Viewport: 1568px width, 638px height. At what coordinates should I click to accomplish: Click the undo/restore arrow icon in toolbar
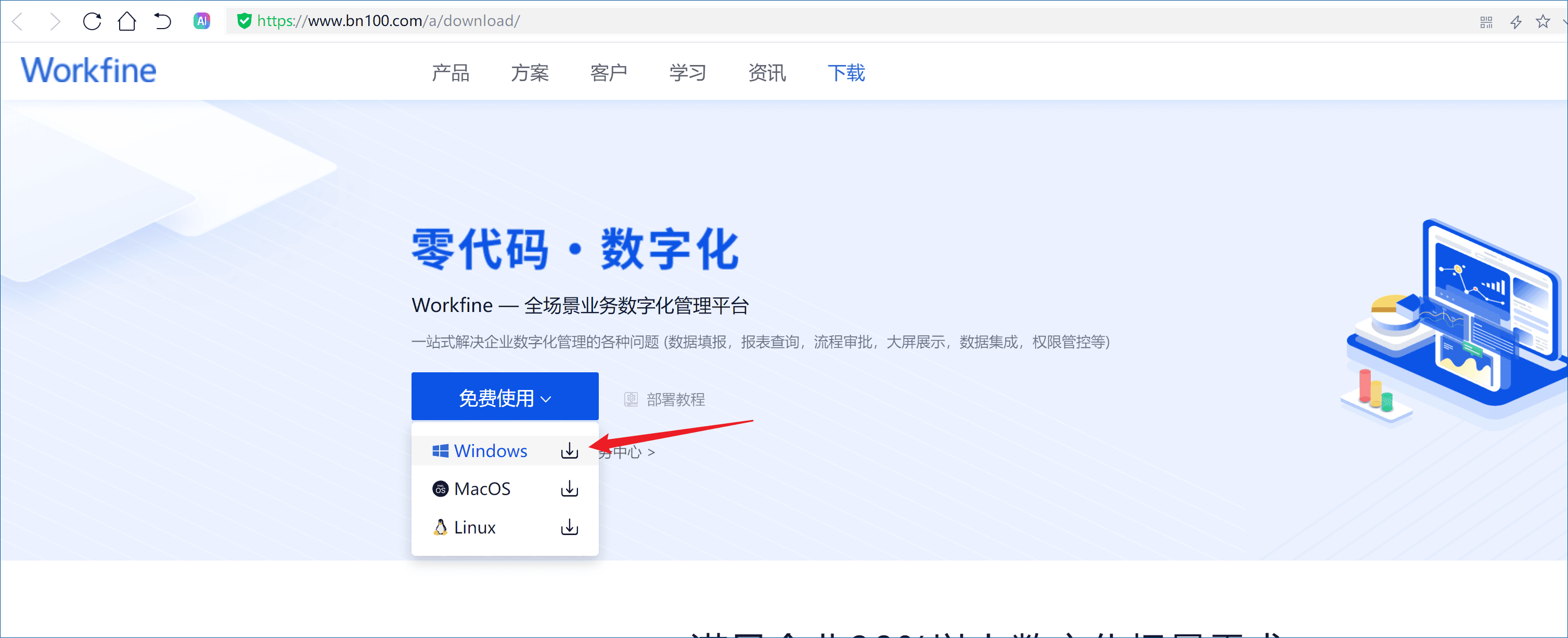(x=162, y=21)
